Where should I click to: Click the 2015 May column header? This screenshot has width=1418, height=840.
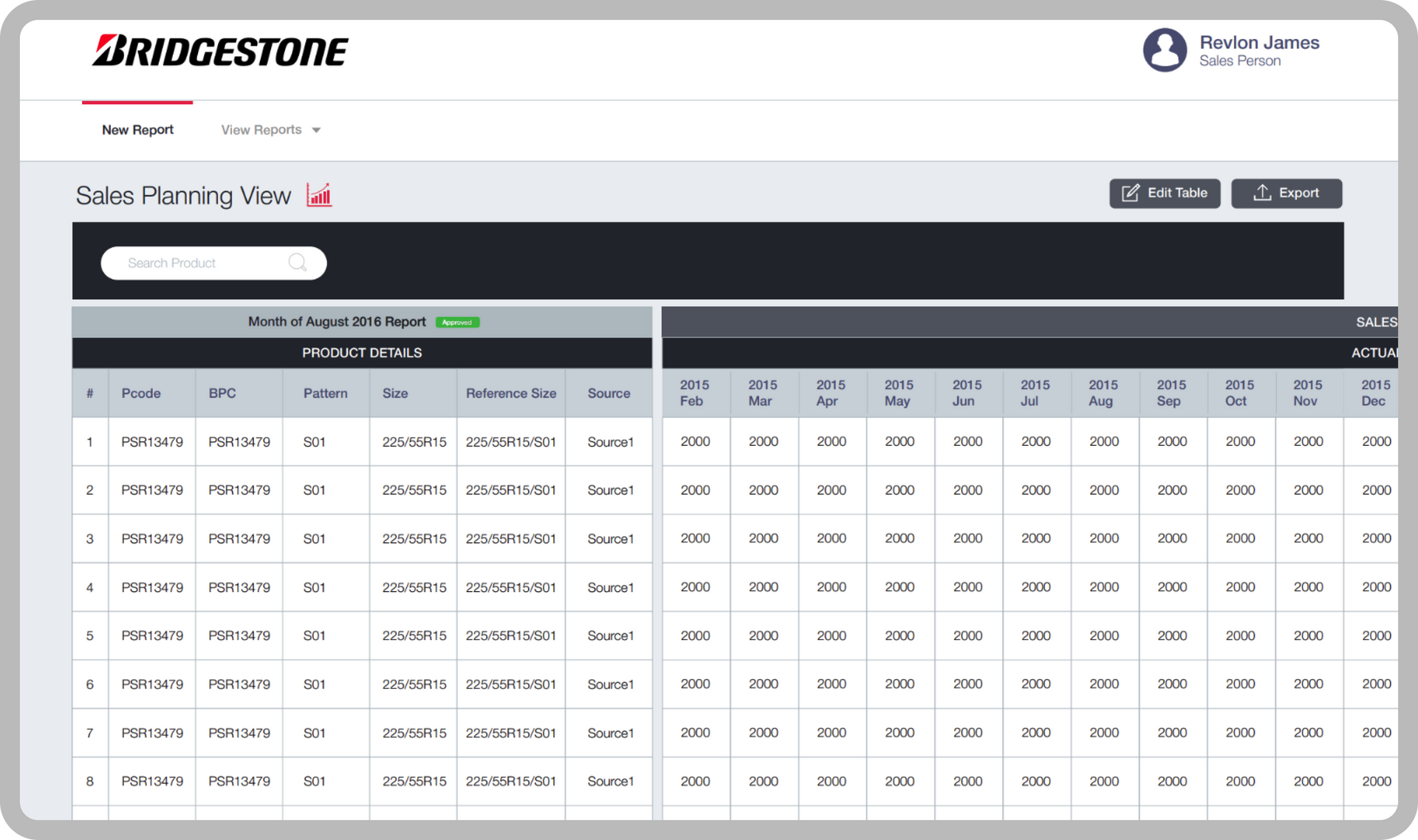pyautogui.click(x=900, y=393)
